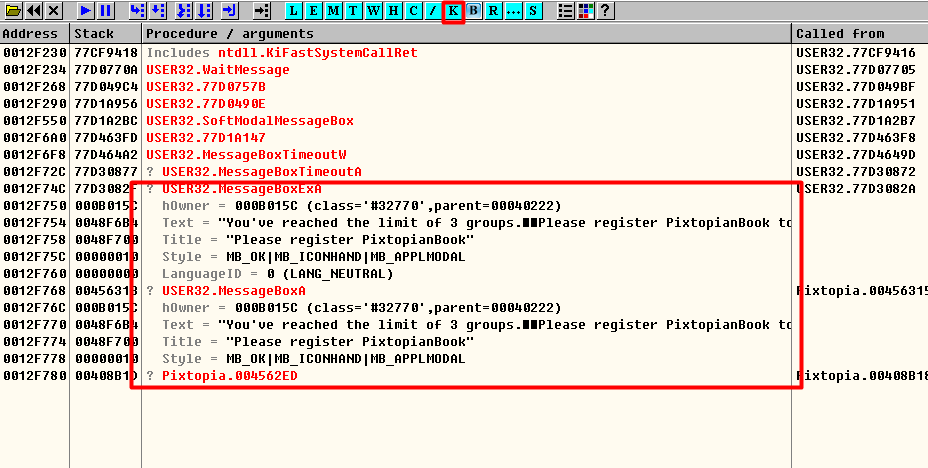Open the Call stack window (K button)

point(453,11)
